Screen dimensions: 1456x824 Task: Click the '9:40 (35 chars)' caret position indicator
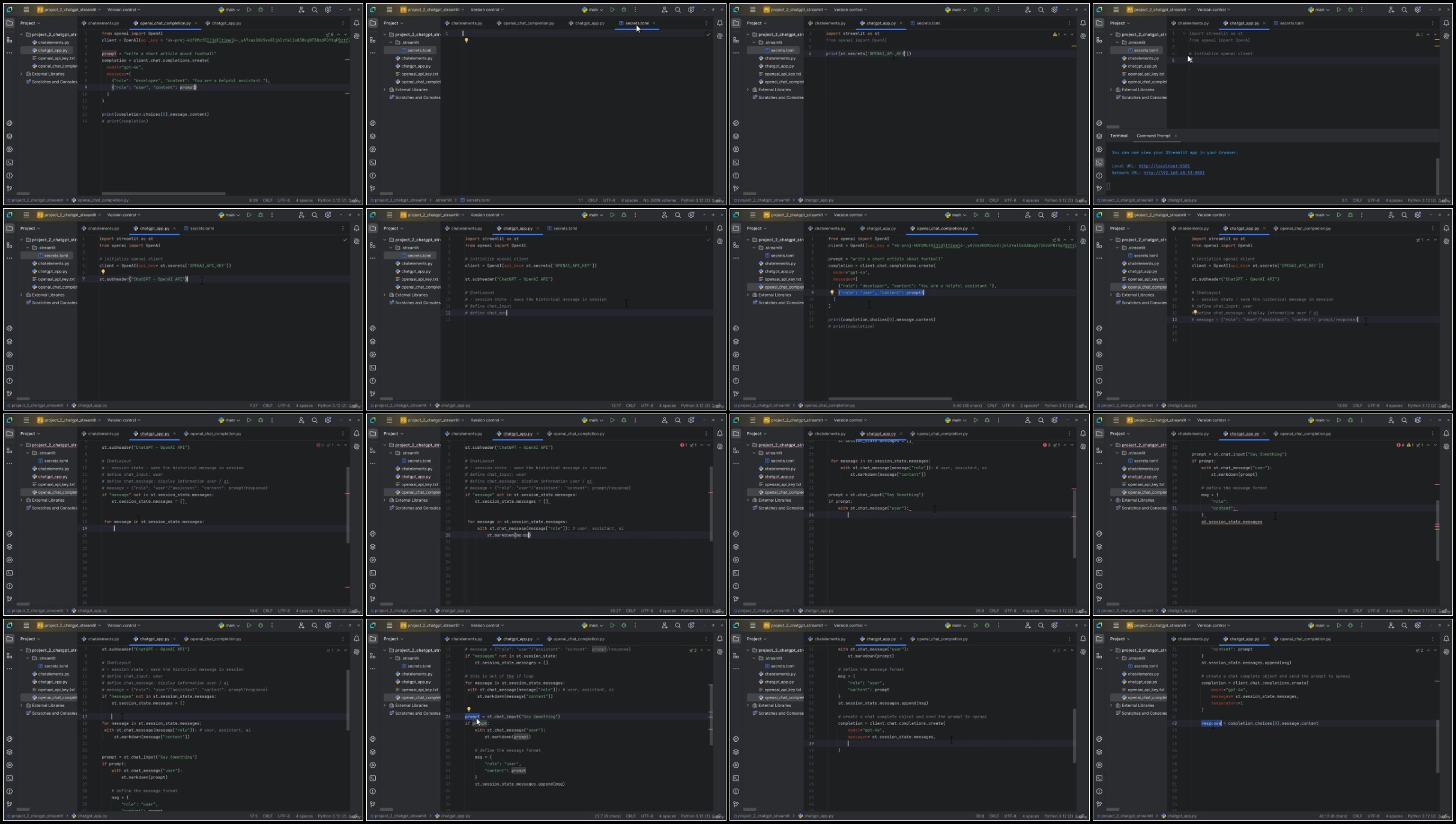click(x=966, y=406)
